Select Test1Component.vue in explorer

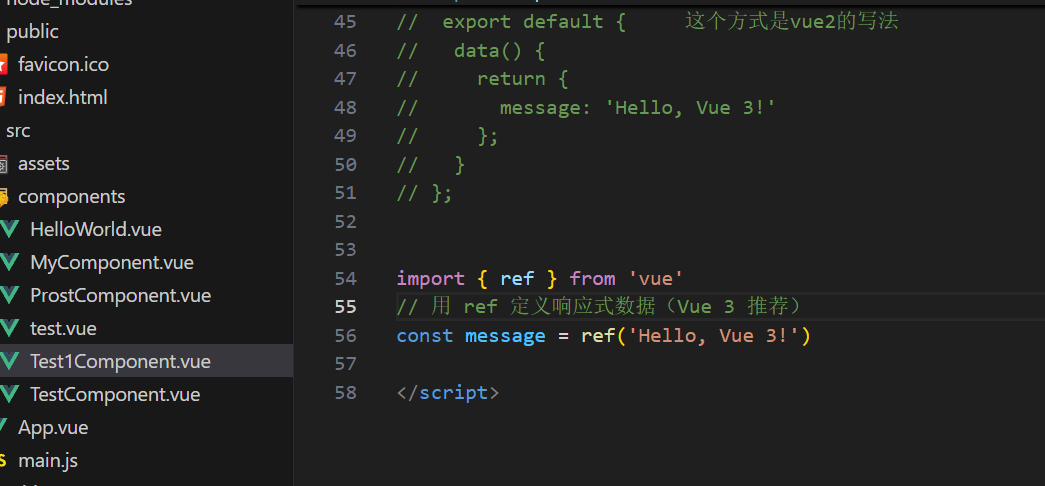click(120, 361)
